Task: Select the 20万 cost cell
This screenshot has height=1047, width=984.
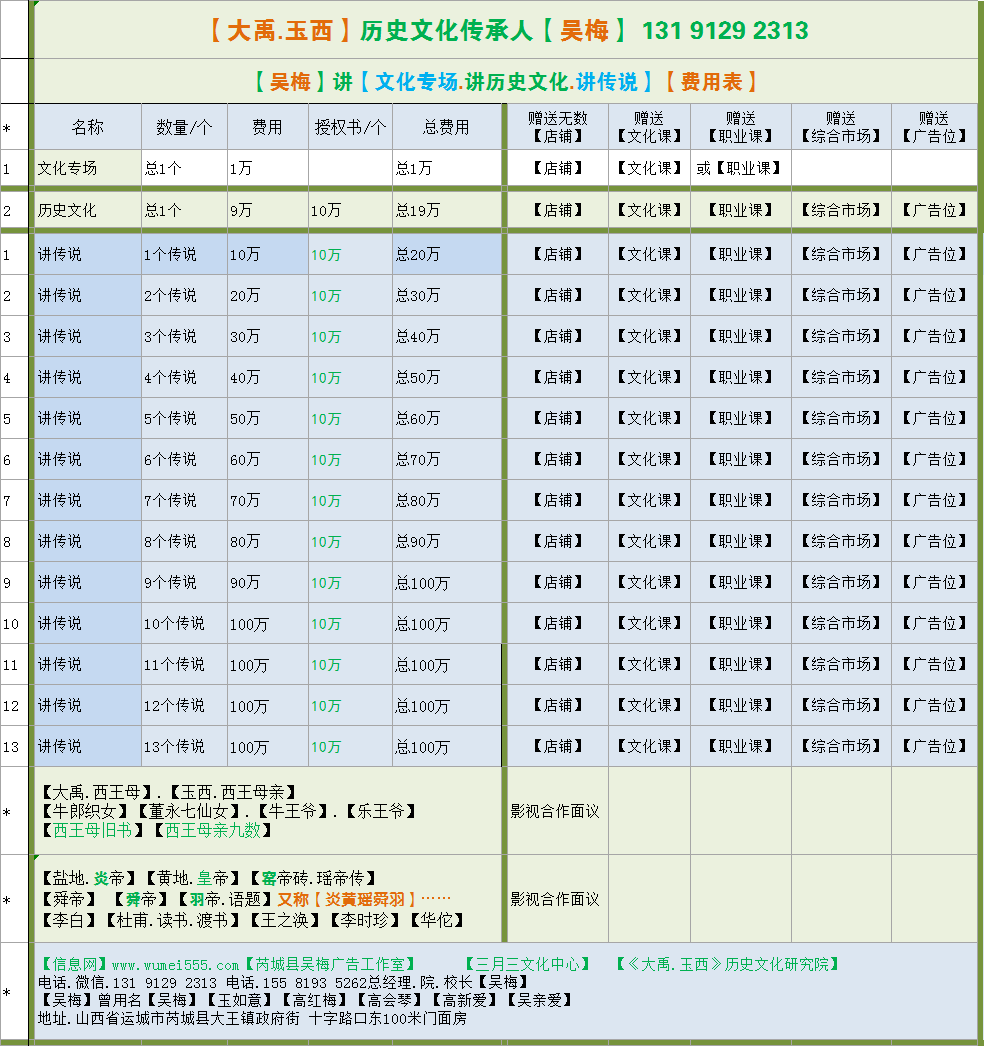Action: 268,295
